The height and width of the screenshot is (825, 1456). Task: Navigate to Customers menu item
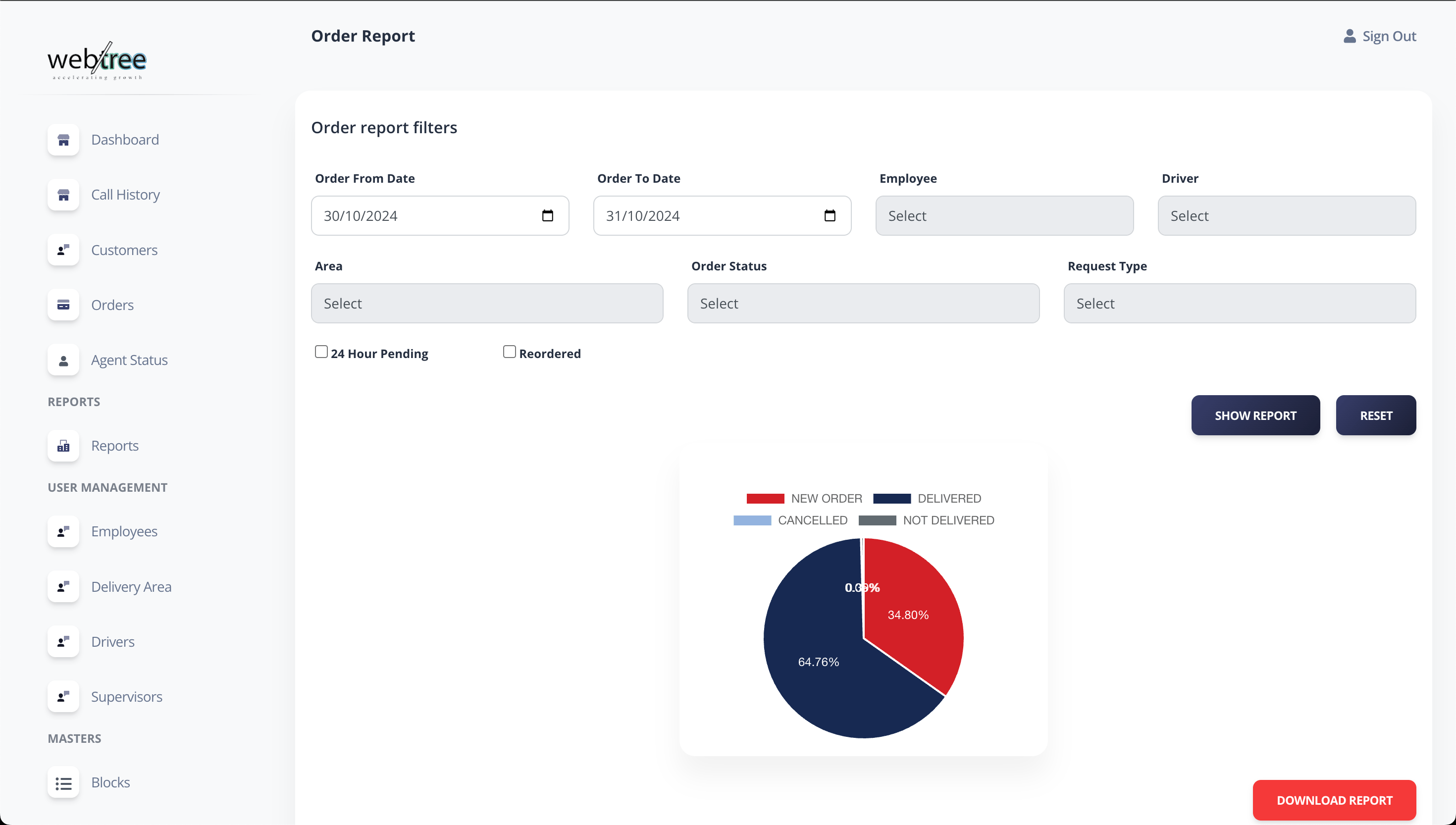pyautogui.click(x=124, y=250)
